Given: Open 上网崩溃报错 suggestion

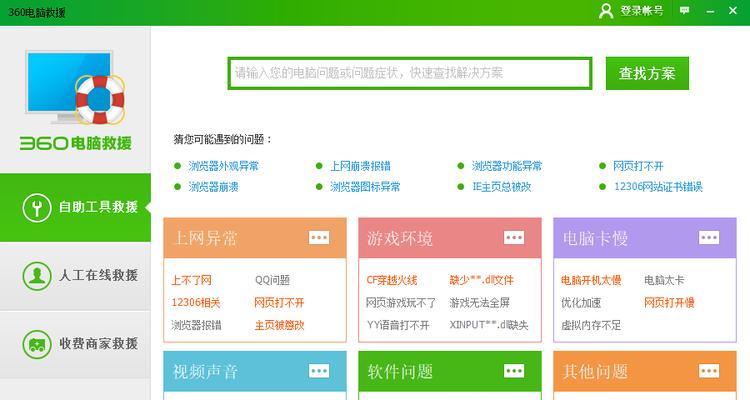Looking at the screenshot, I should click(360, 166).
